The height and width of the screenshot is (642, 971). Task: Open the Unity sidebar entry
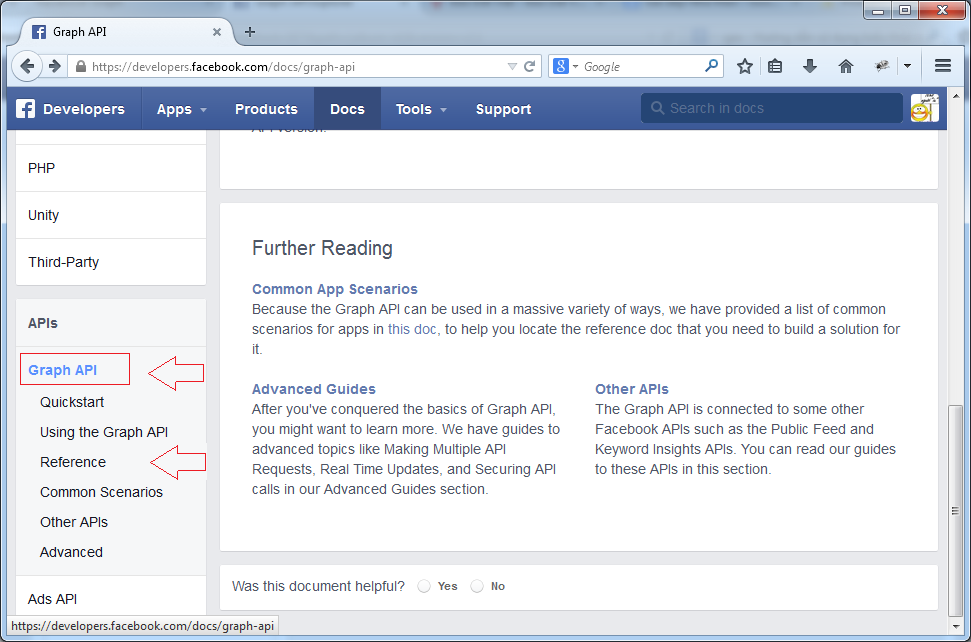pyautogui.click(x=111, y=215)
